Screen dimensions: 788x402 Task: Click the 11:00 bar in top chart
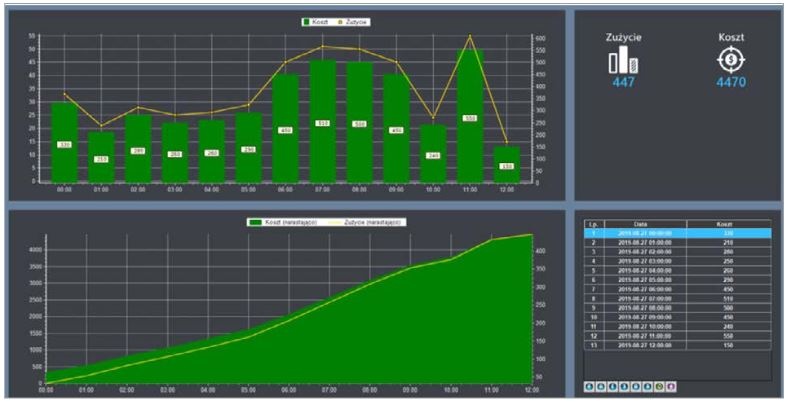[470, 116]
